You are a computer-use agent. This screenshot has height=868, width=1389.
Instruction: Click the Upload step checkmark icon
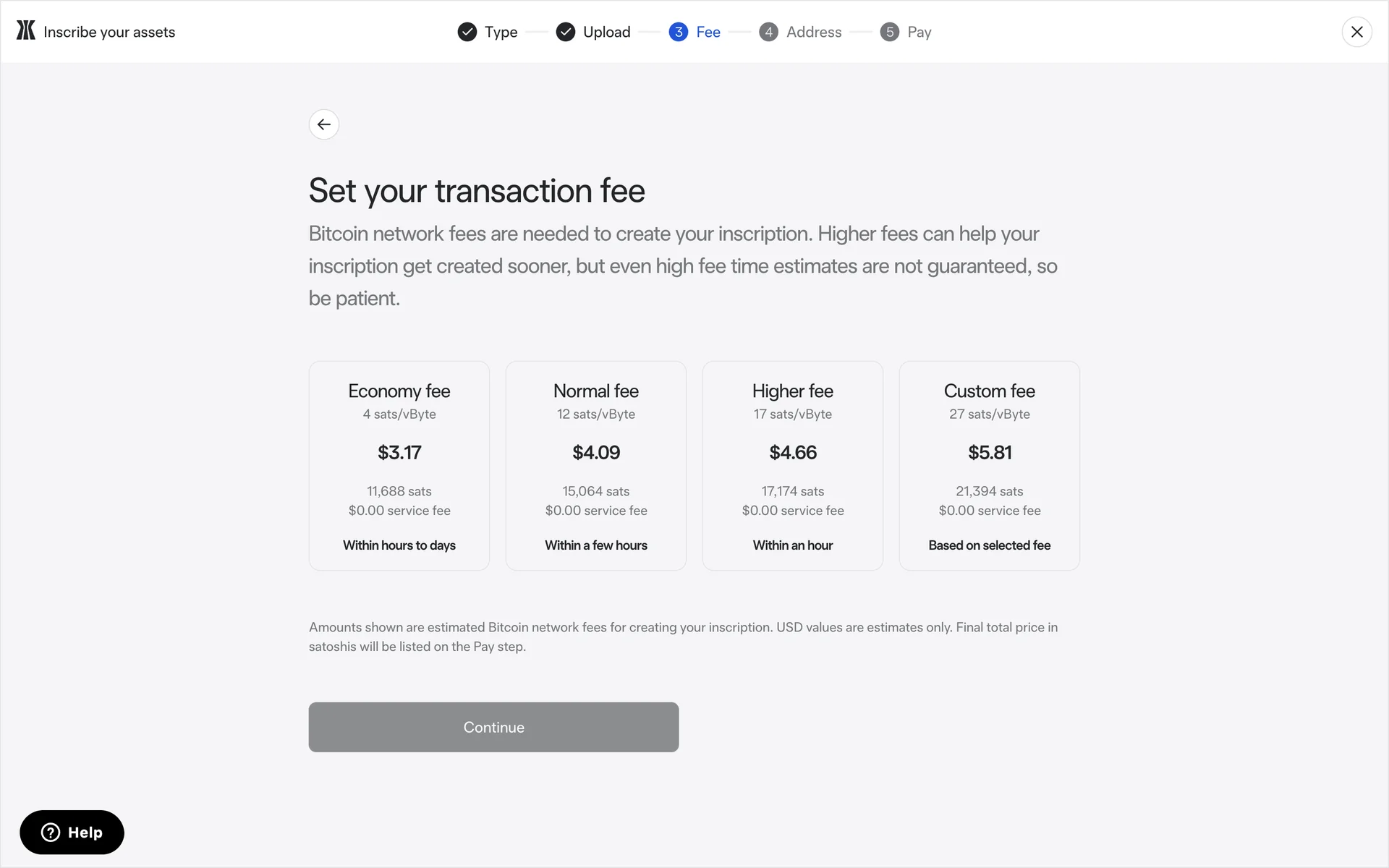[566, 32]
